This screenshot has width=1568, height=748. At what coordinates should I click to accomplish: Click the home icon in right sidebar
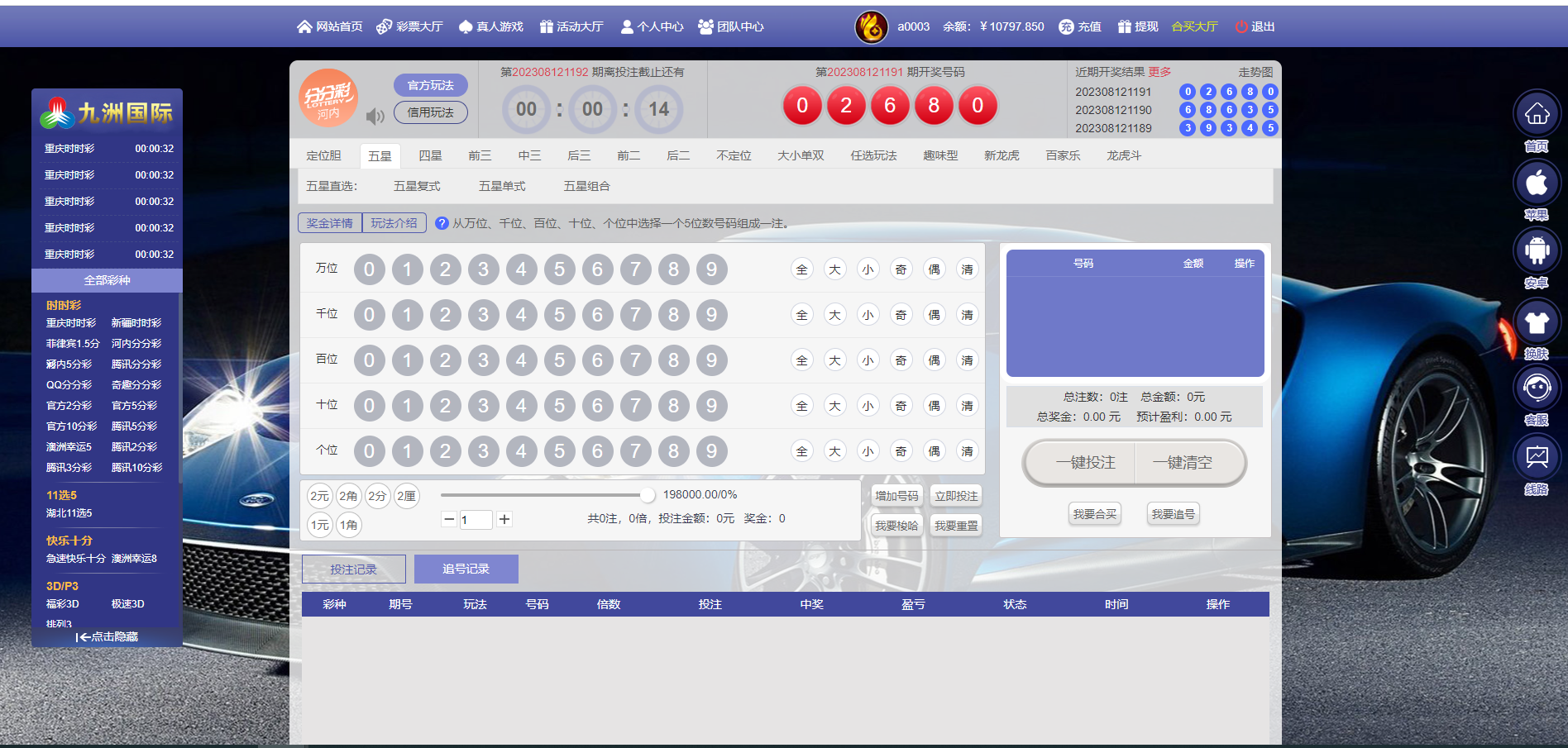pos(1536,114)
